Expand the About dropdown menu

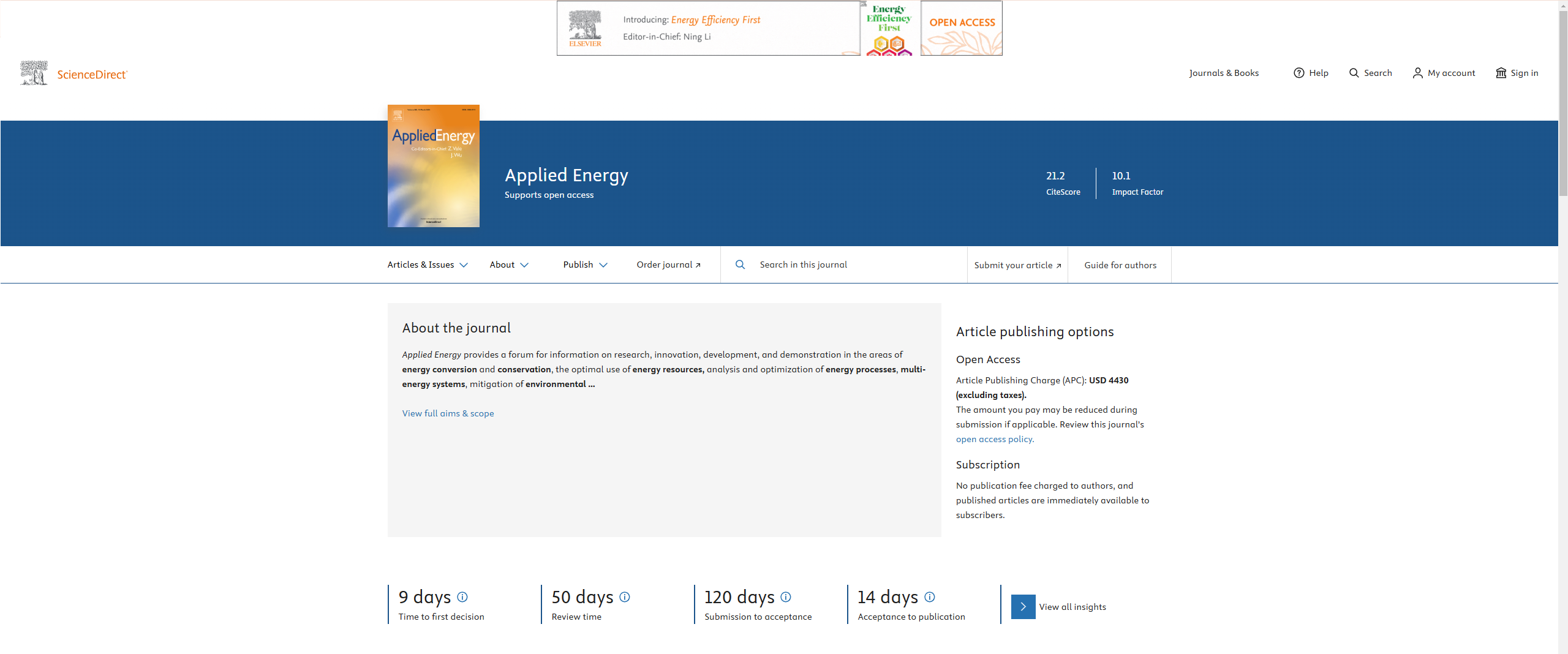(509, 265)
